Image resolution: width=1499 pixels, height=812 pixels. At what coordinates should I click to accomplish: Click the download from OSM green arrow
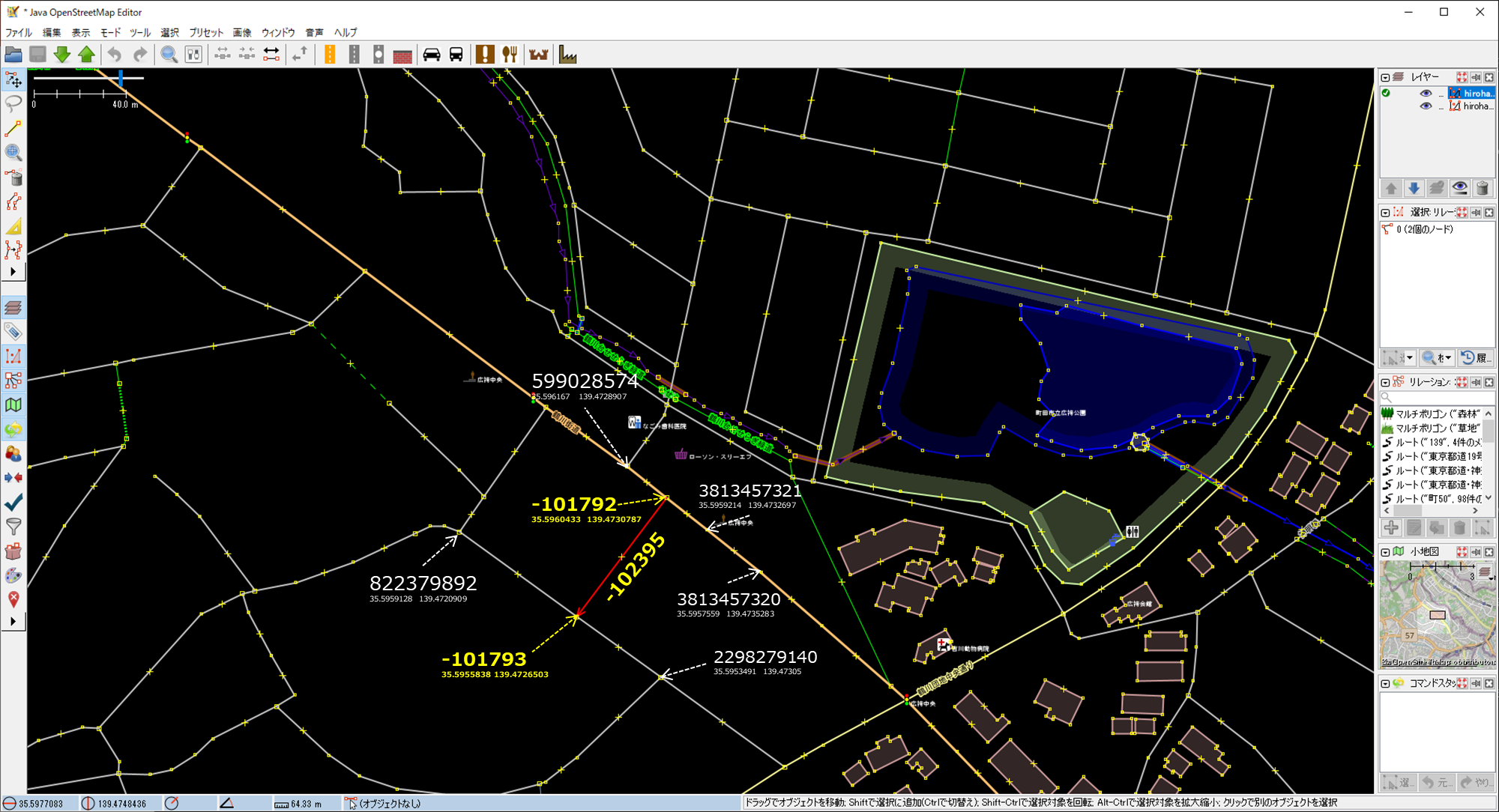62,55
